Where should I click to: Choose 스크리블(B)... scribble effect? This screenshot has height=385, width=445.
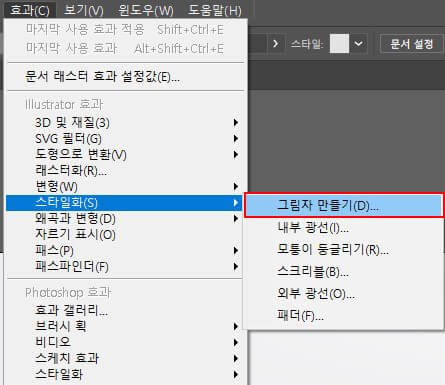click(344, 272)
